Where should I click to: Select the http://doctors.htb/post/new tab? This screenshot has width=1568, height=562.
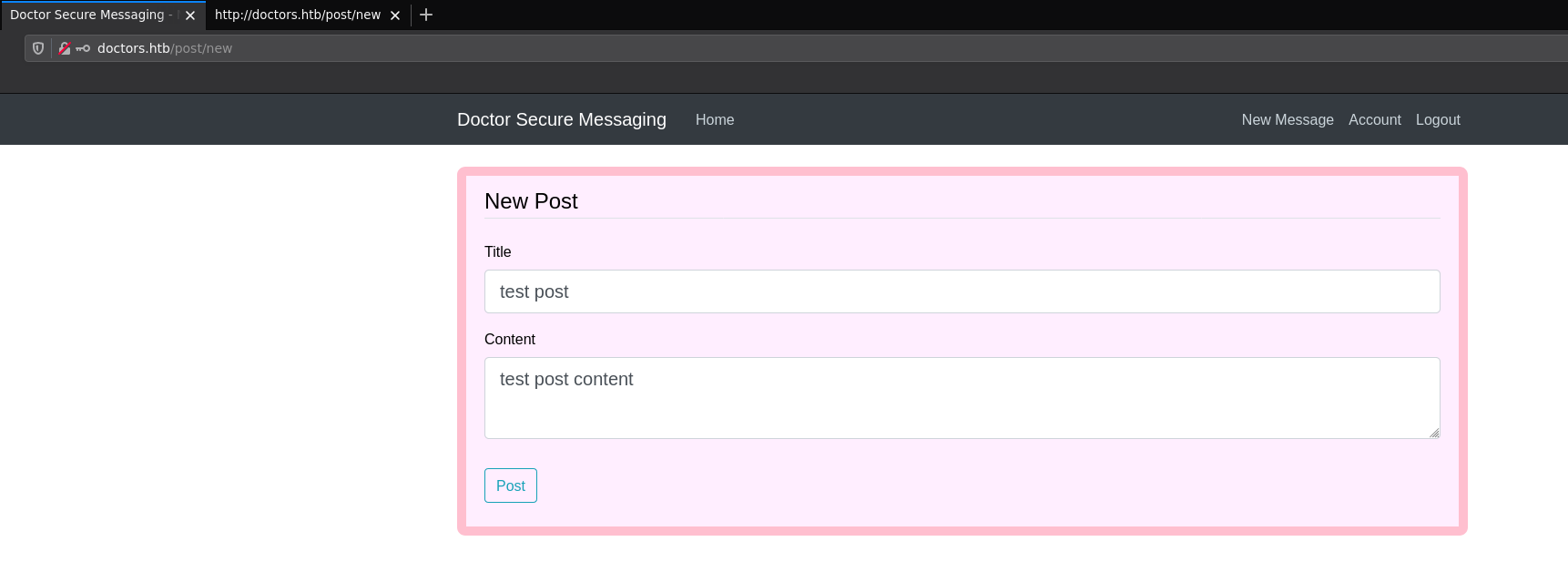297,15
